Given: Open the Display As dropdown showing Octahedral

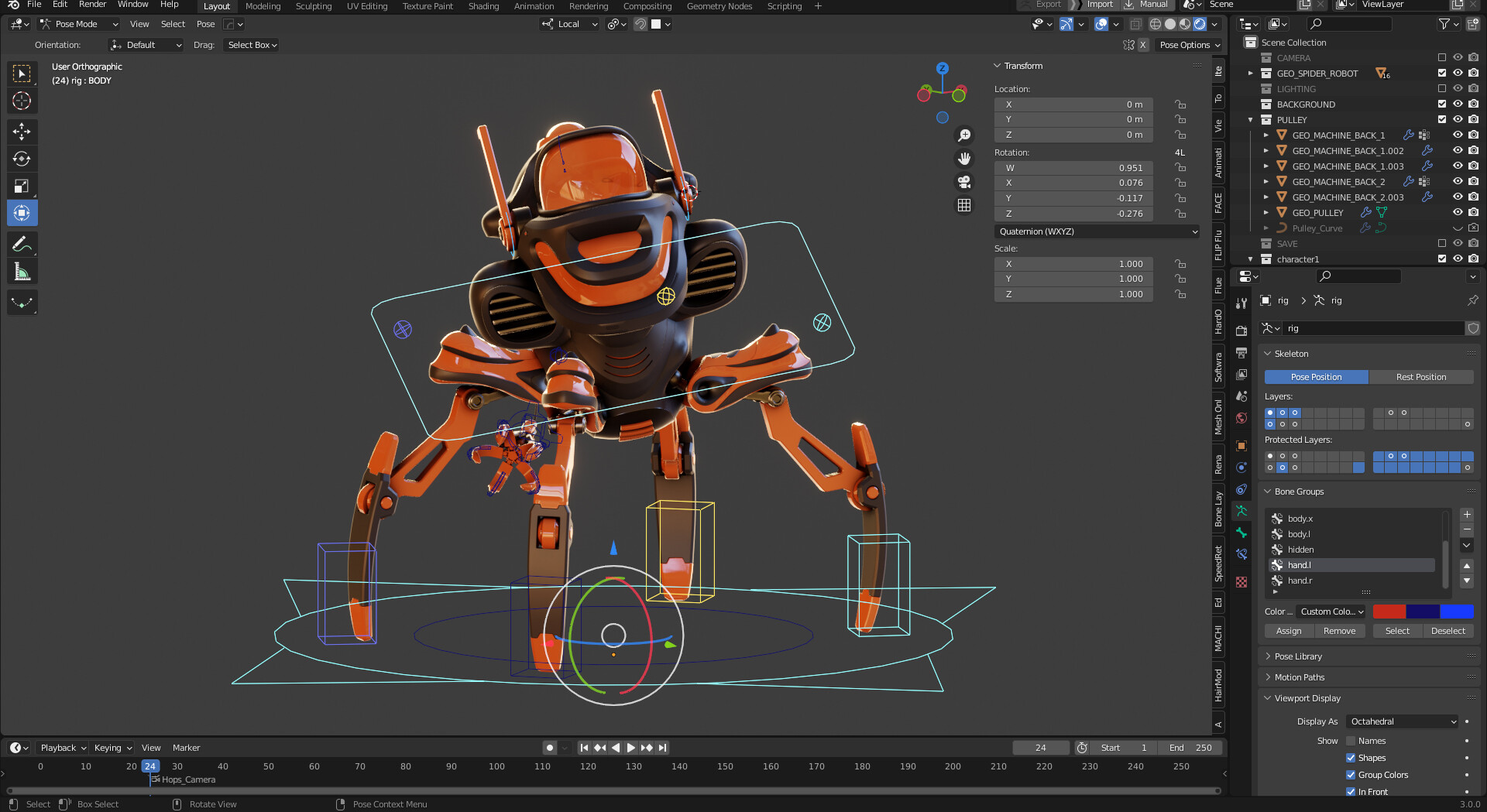Looking at the screenshot, I should click(x=1401, y=721).
